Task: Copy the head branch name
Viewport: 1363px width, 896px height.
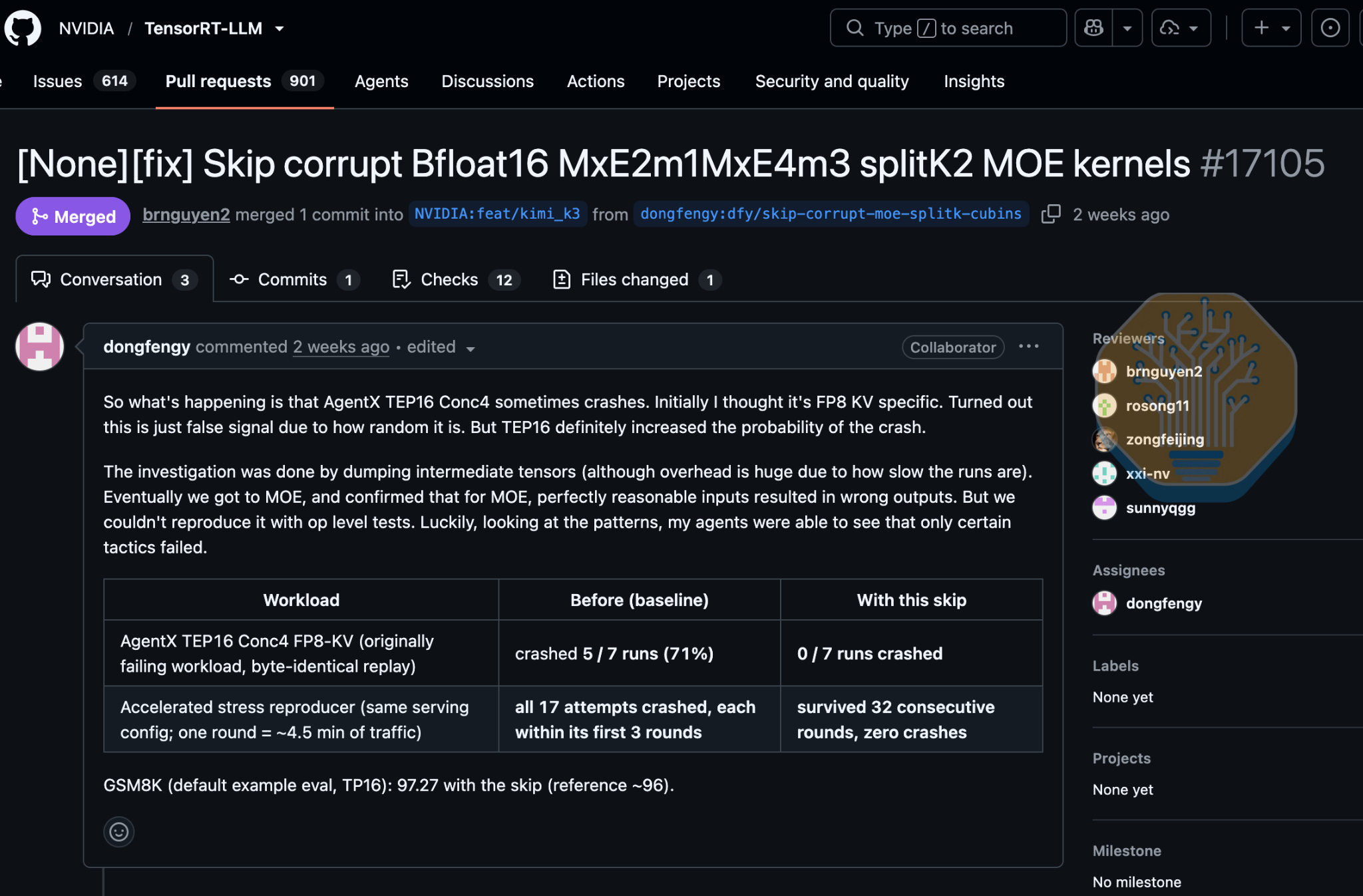Action: [x=1051, y=214]
